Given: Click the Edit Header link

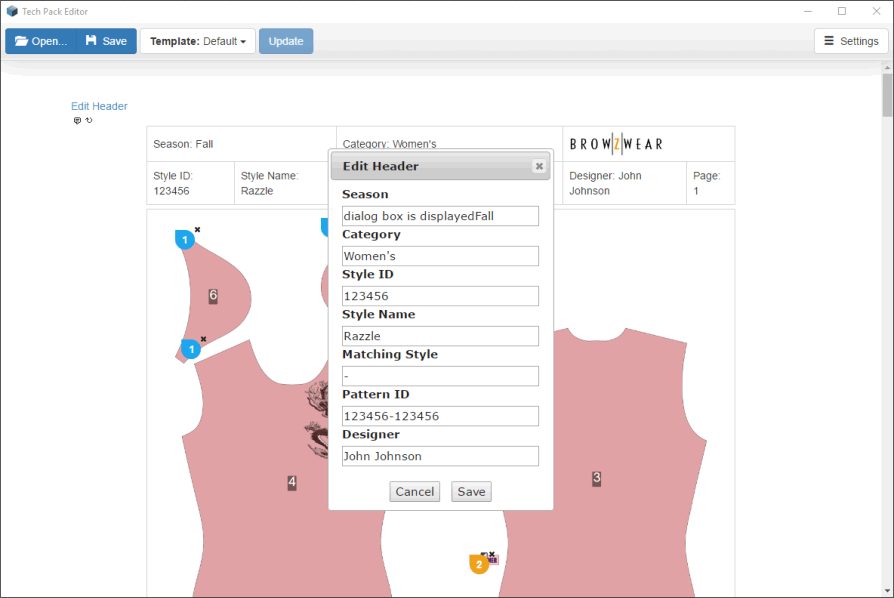Looking at the screenshot, I should pyautogui.click(x=99, y=106).
